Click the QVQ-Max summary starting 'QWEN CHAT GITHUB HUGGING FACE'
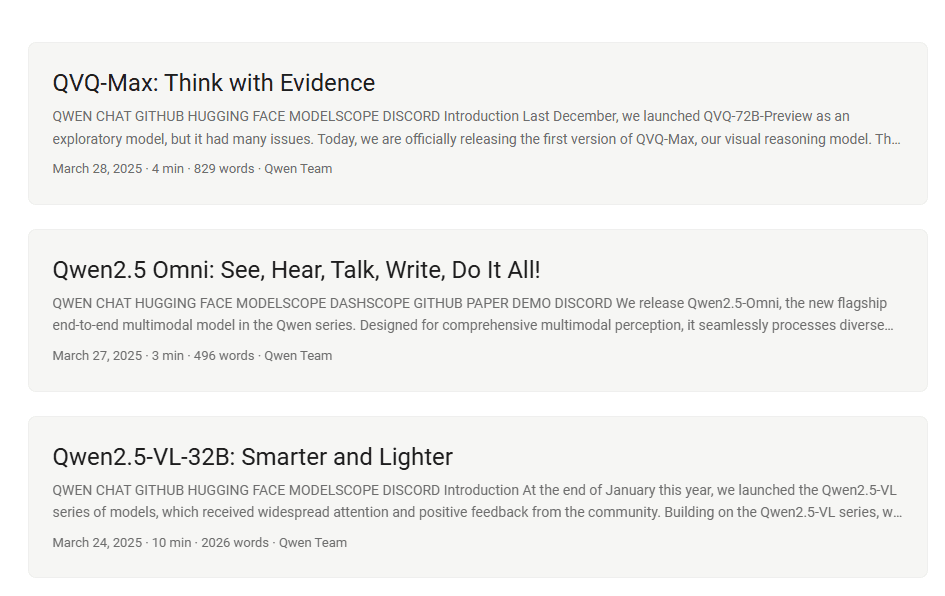This screenshot has width=945, height=596. (x=476, y=128)
